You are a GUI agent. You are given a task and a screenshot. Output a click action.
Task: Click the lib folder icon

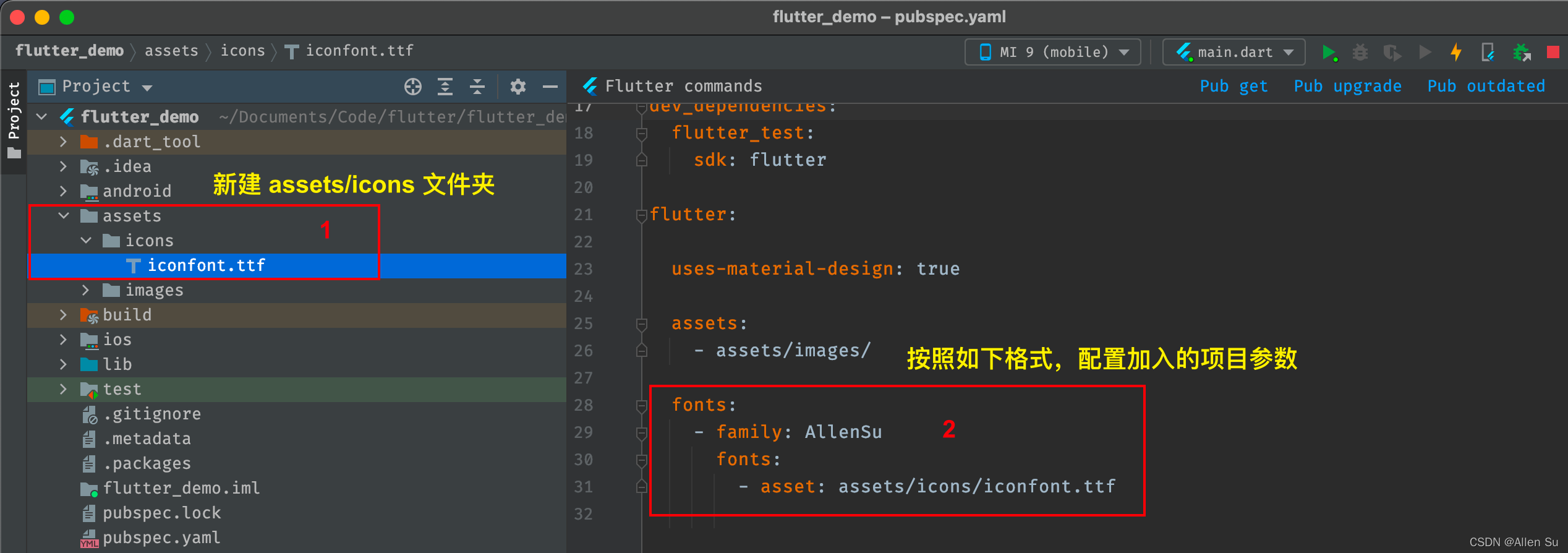click(89, 364)
